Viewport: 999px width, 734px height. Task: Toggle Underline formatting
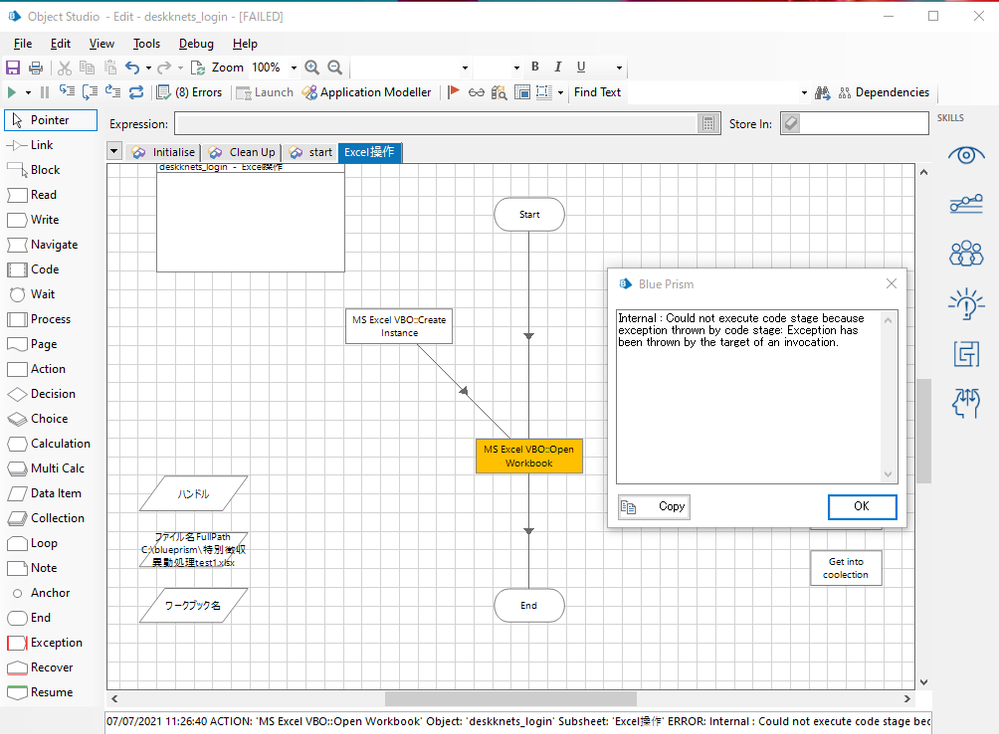pyautogui.click(x=581, y=67)
